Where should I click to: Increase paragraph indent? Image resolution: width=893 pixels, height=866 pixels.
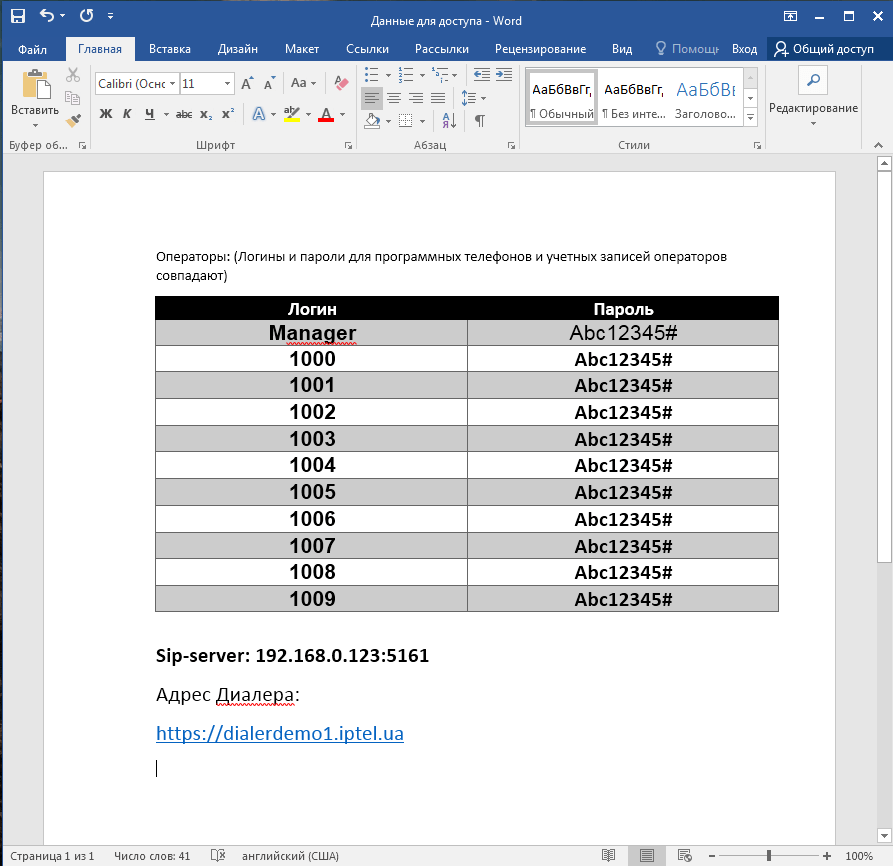click(x=504, y=75)
